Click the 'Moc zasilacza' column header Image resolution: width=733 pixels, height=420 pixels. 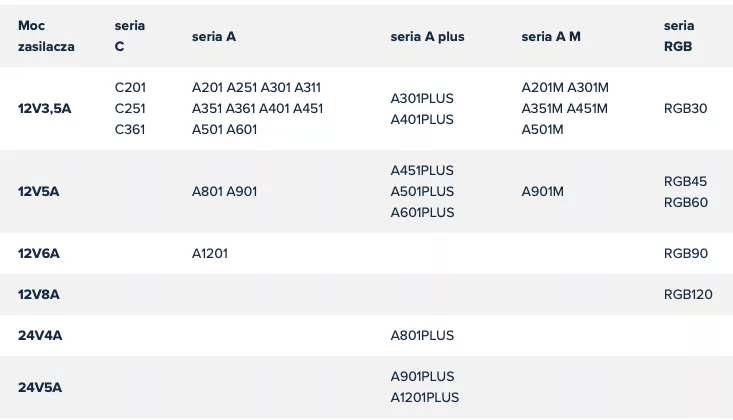(x=46, y=36)
